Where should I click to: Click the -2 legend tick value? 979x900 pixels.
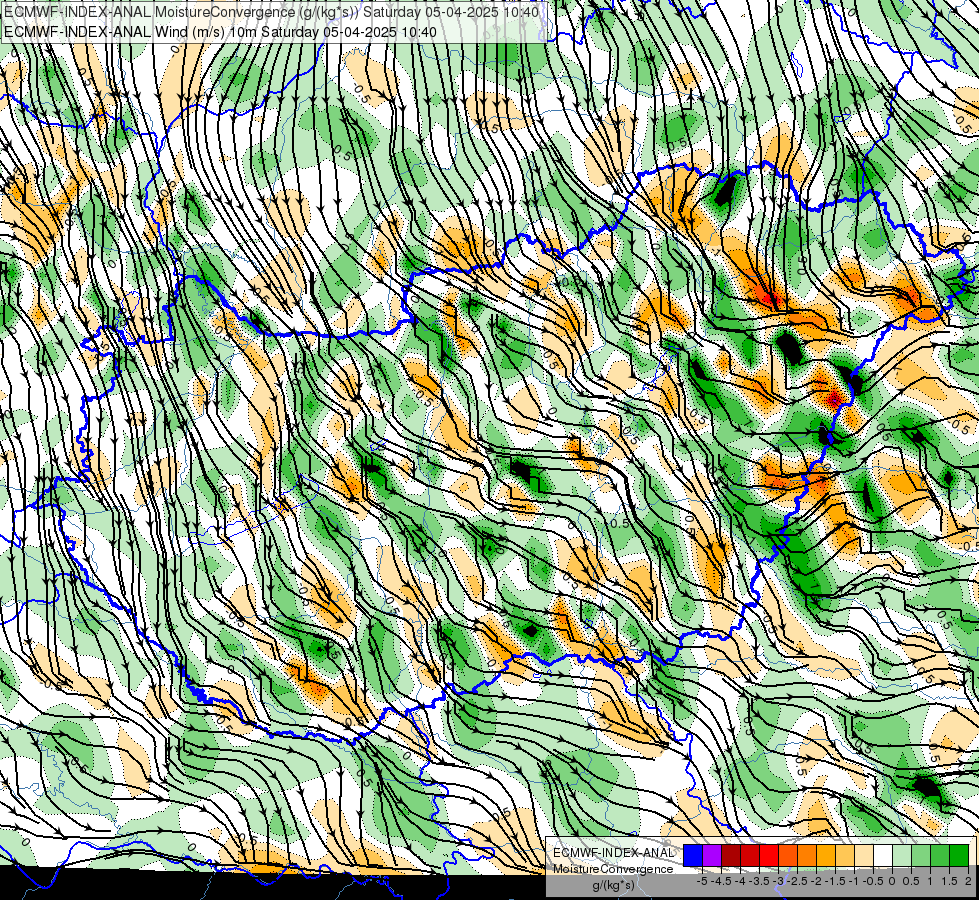(817, 881)
